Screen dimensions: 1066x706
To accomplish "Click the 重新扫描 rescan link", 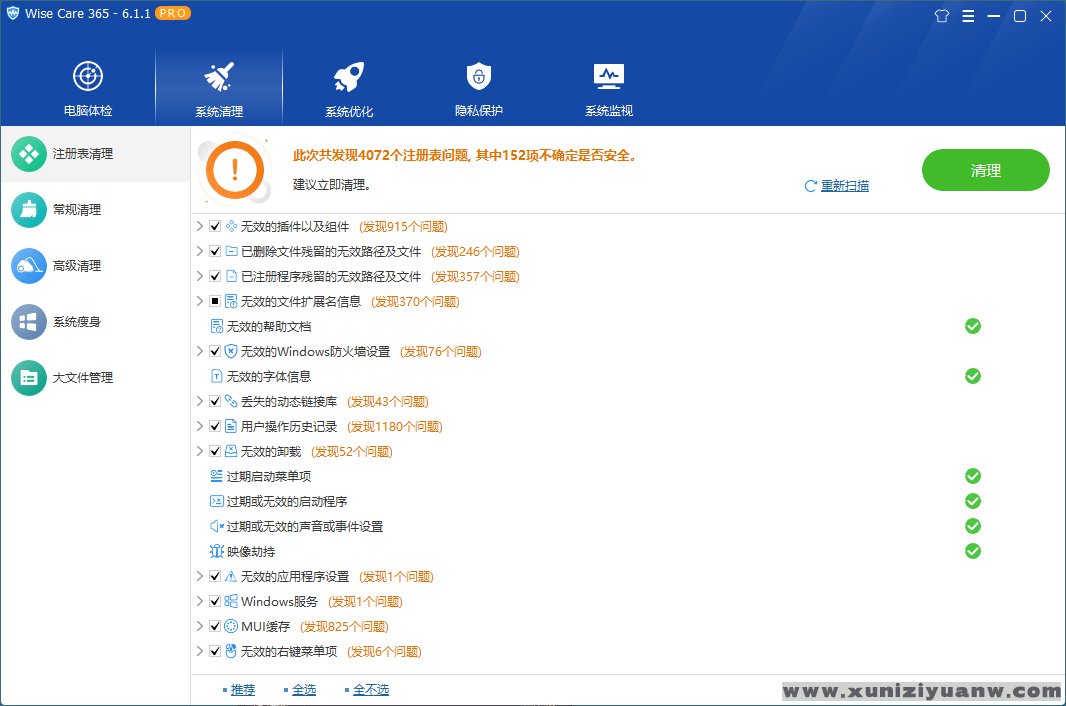I will coord(844,186).
